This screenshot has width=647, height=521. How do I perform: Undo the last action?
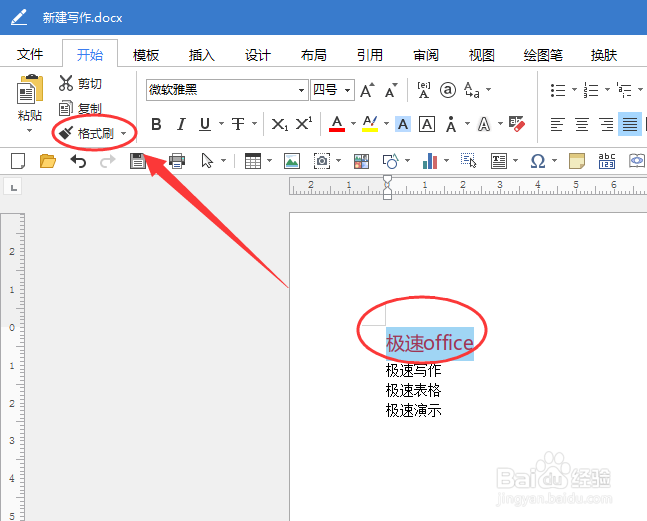pyautogui.click(x=78, y=161)
